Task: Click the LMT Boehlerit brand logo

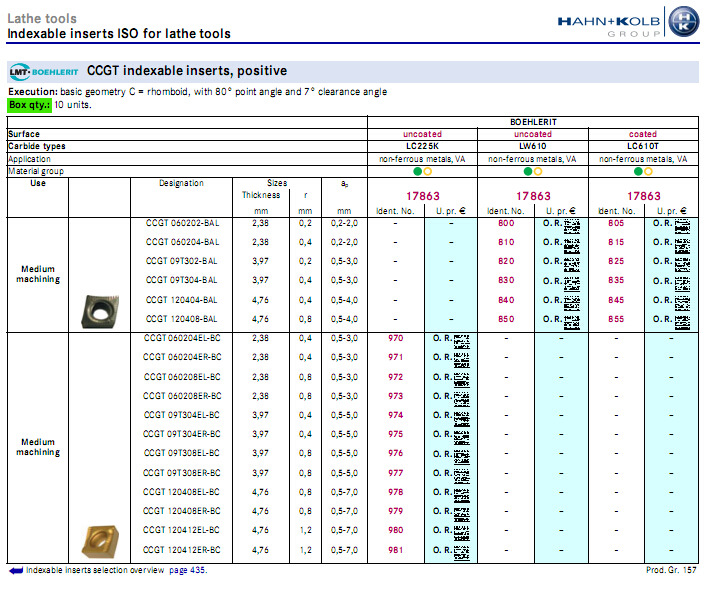Action: coord(44,72)
